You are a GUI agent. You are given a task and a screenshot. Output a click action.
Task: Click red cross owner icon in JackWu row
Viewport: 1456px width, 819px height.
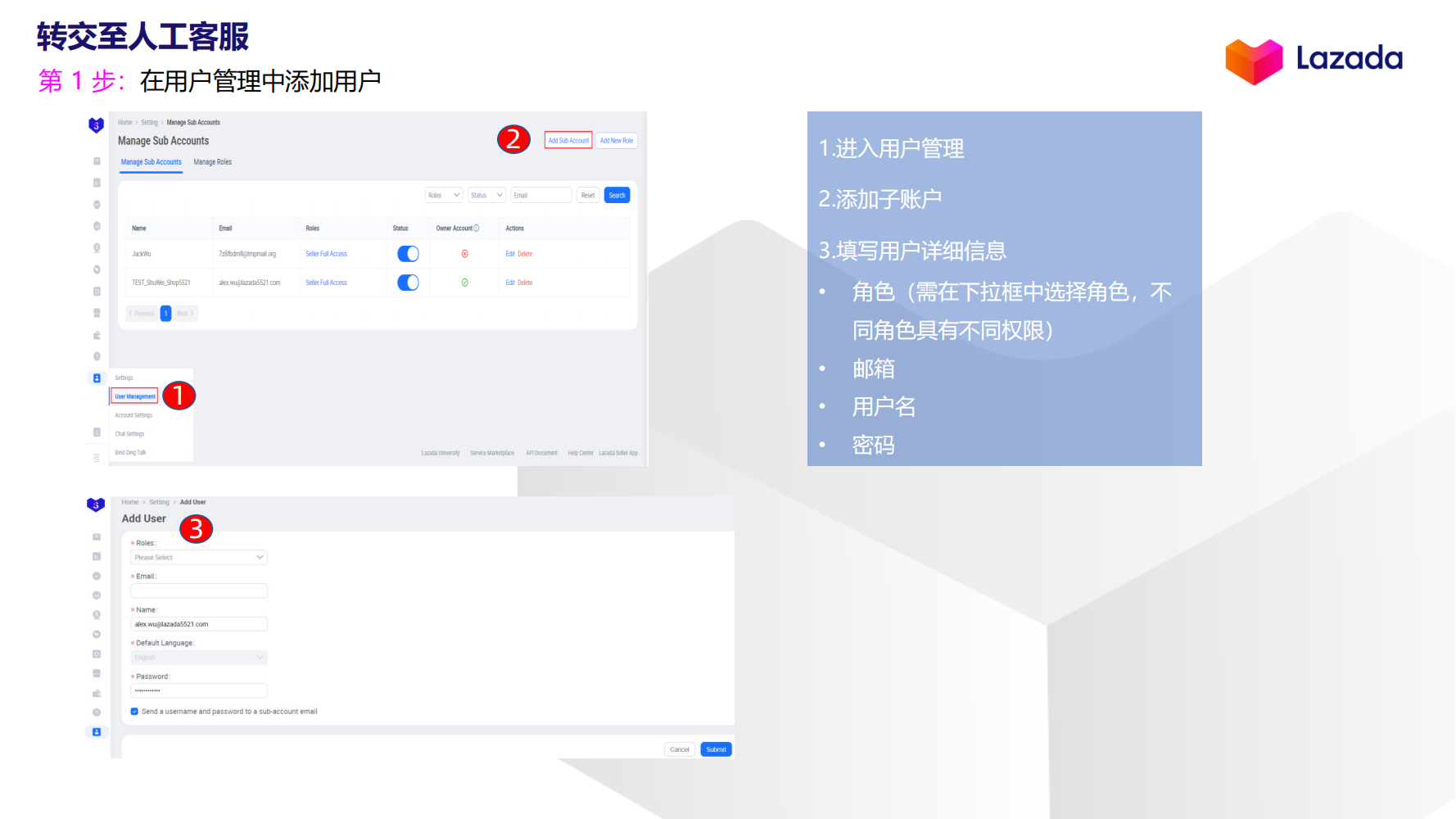pos(464,254)
